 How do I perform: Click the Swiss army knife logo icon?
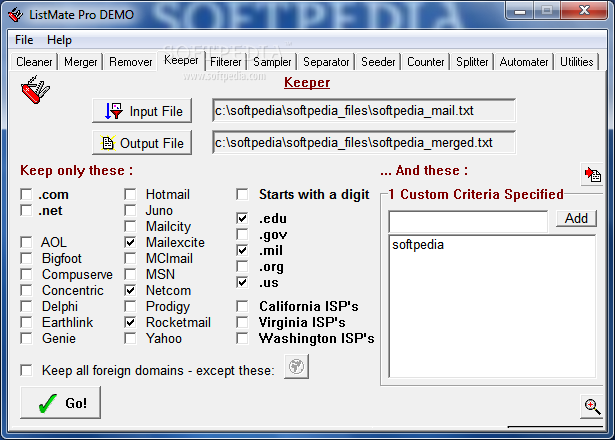[35, 90]
